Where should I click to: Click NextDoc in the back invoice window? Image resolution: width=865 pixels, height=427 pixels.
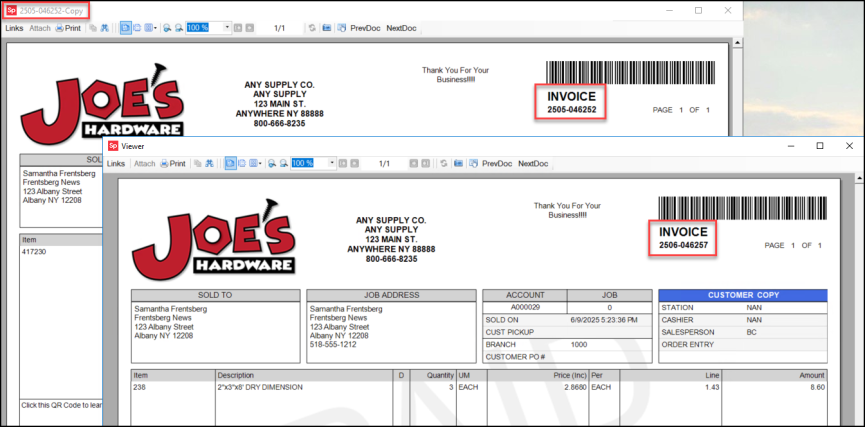pos(401,28)
